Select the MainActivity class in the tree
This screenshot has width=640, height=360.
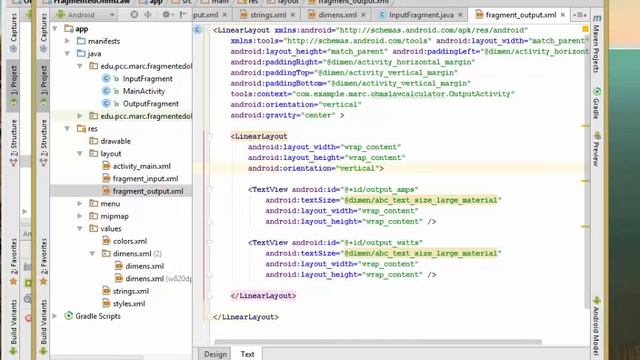pos(144,91)
